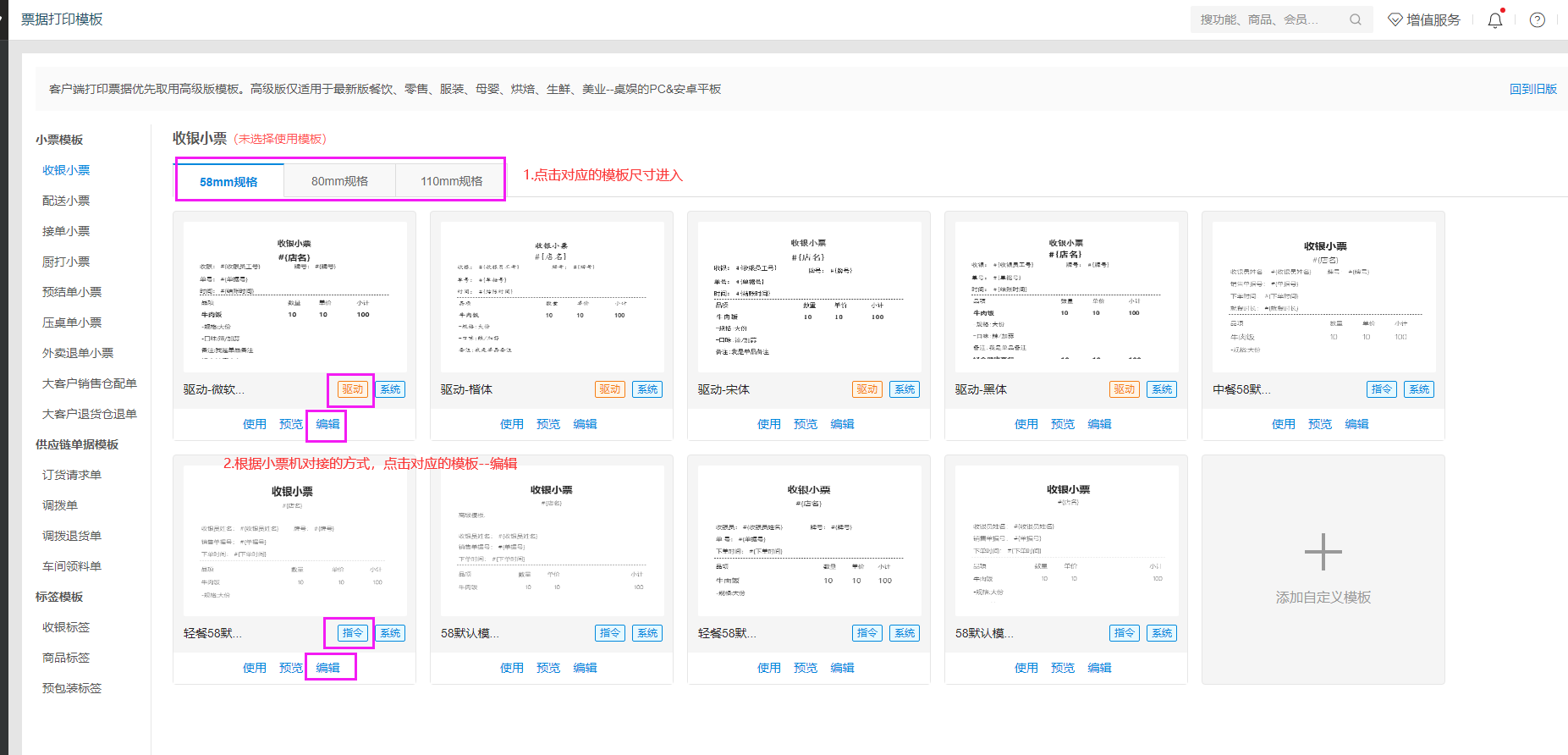Image resolution: width=1568 pixels, height=755 pixels.
Task: Open 外卖退单小票 in the sidebar
Action: tap(78, 353)
